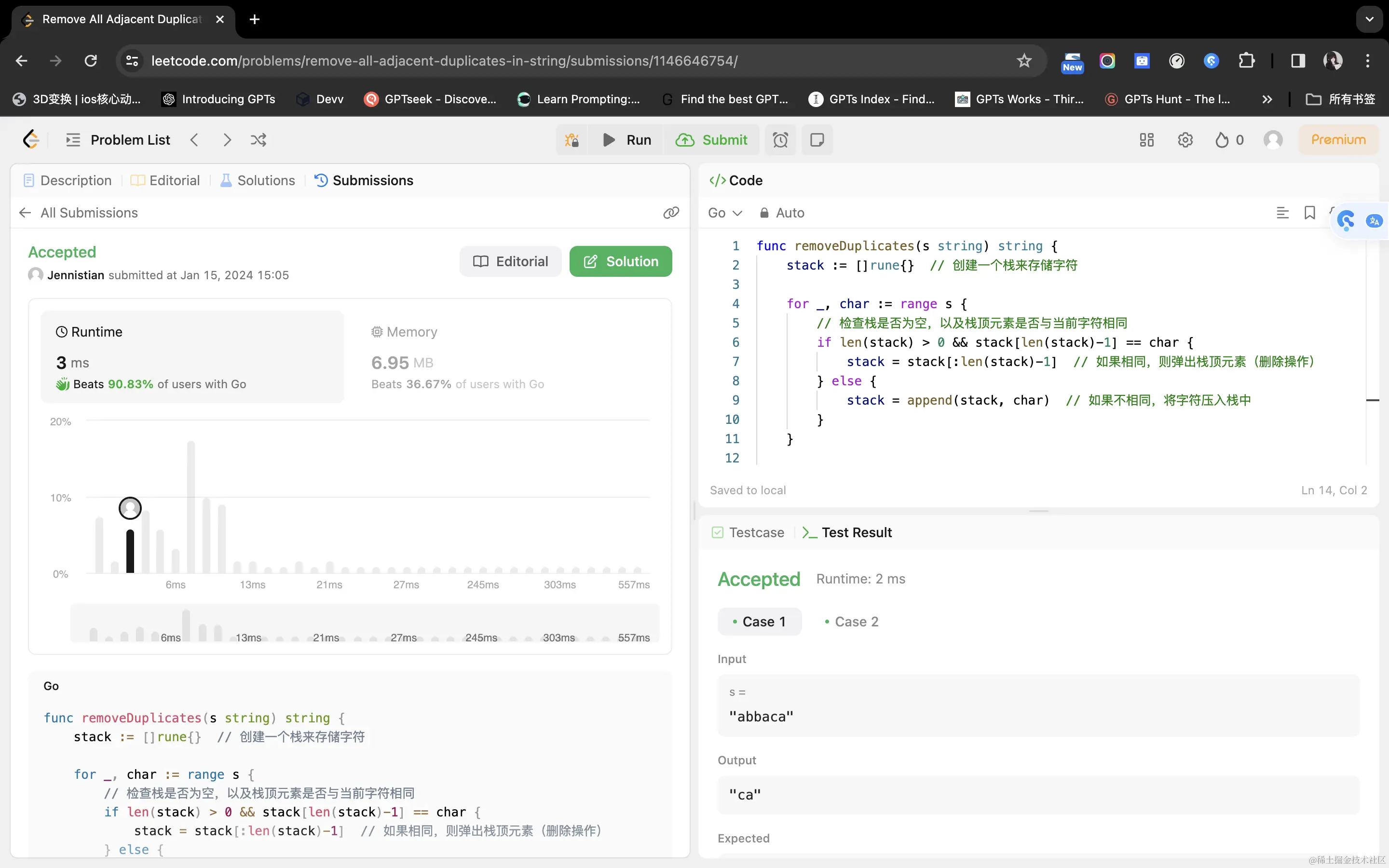The width and height of the screenshot is (1389, 868).
Task: Click the runtime distribution mini-chart range bar
Action: [x=365, y=624]
